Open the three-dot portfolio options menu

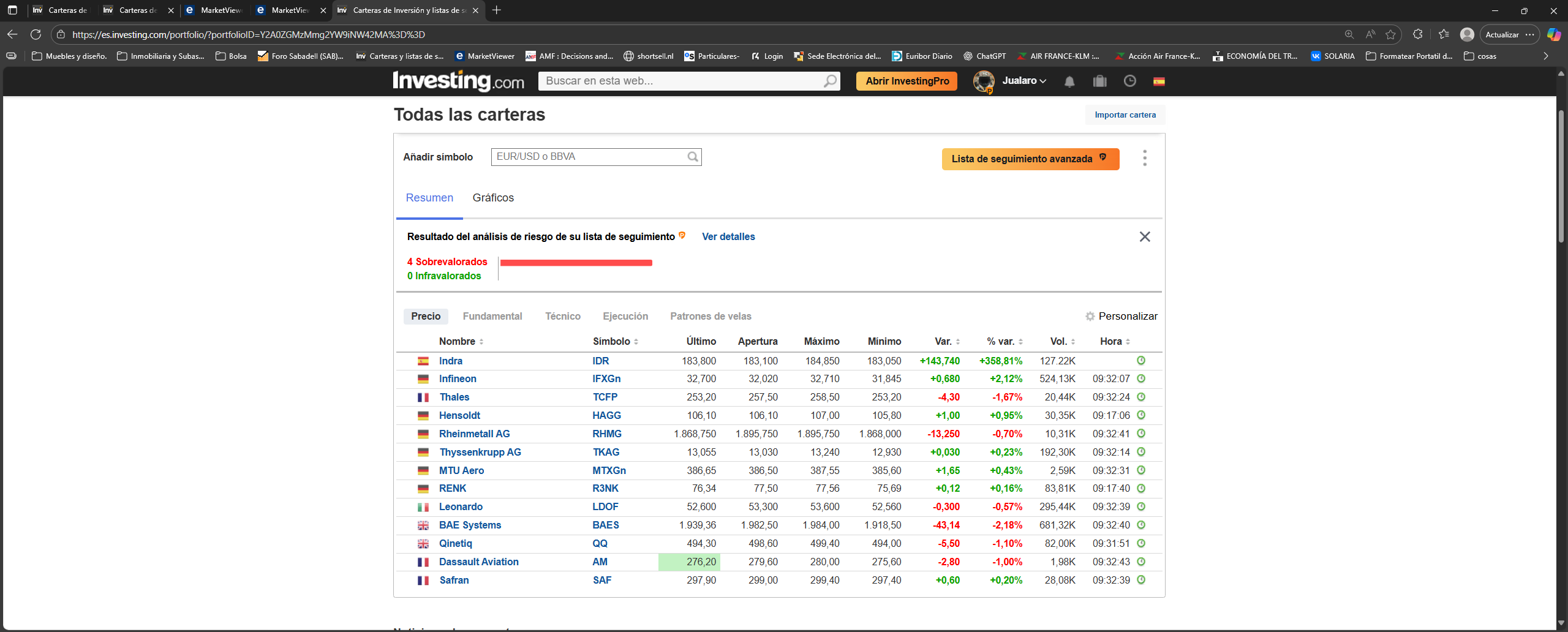1145,159
